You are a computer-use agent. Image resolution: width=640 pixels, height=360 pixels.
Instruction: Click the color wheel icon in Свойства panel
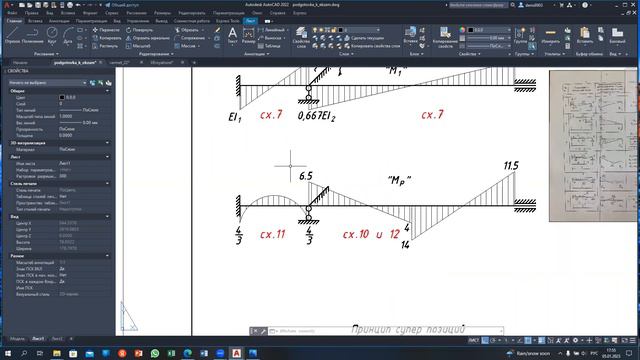(462, 30)
